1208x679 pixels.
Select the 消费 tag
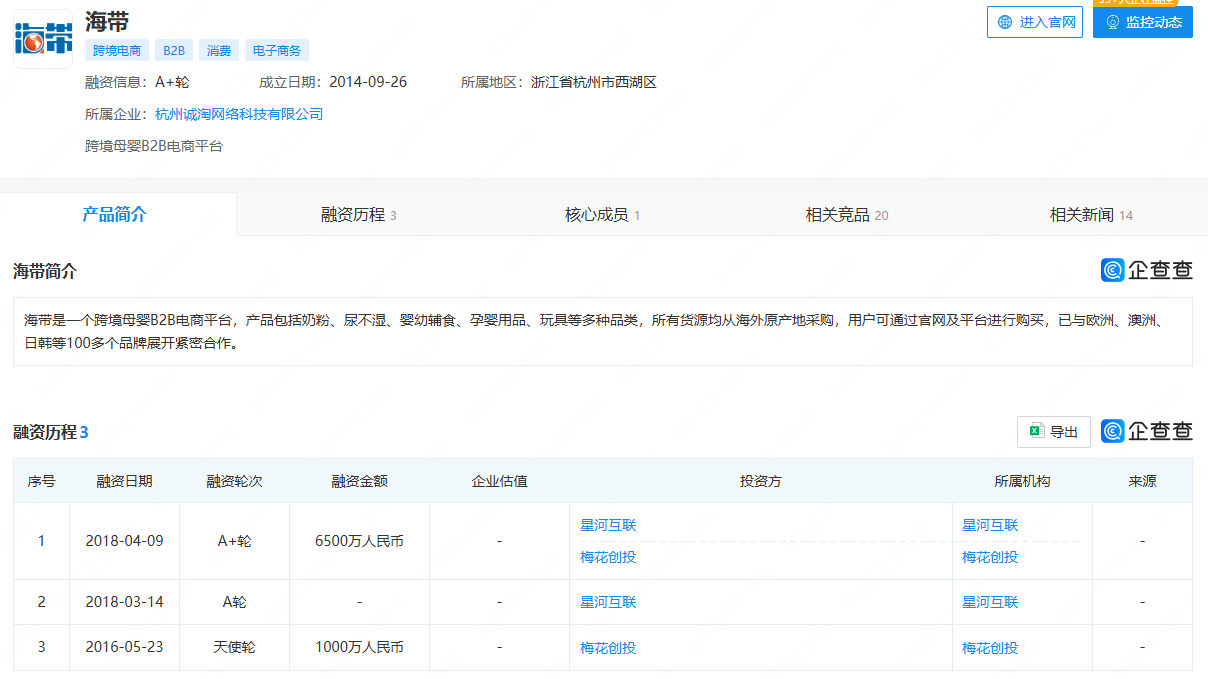[218, 50]
